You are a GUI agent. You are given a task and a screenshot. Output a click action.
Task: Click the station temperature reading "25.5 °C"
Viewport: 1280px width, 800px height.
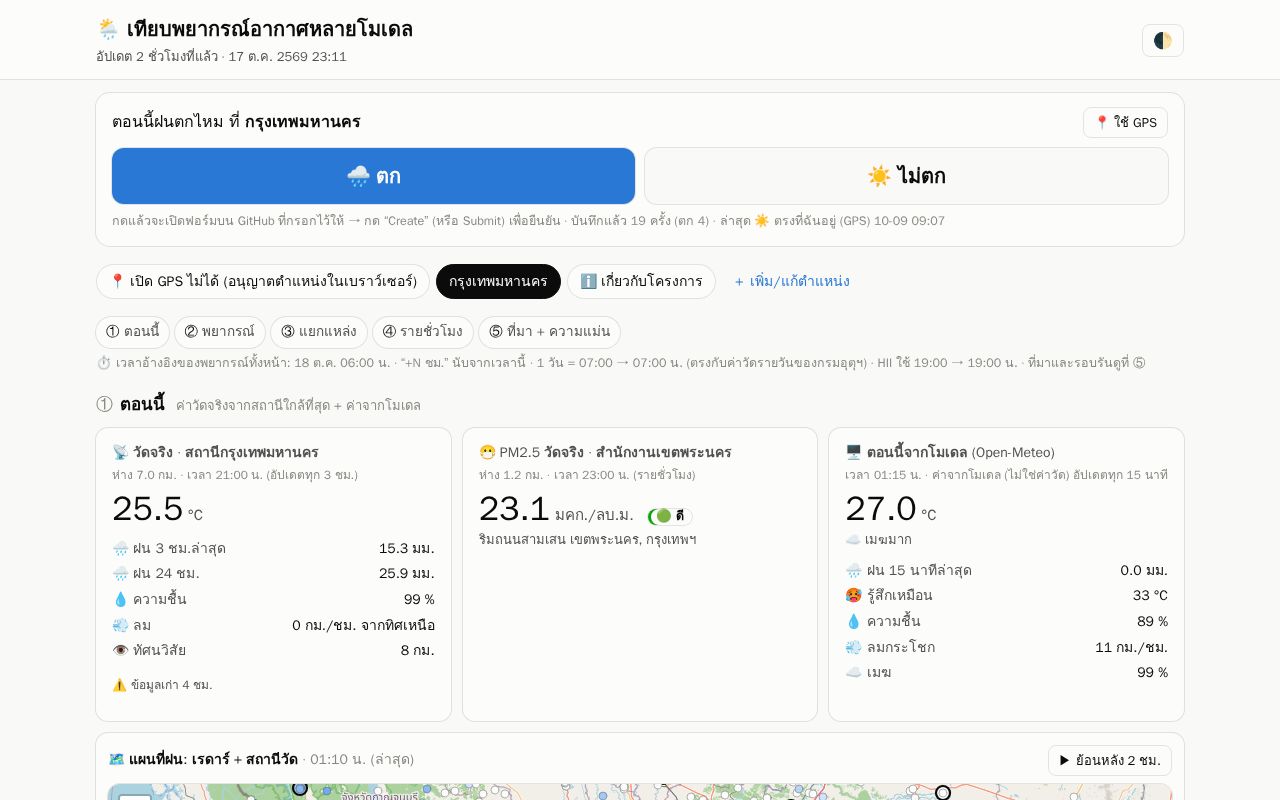pyautogui.click(x=157, y=509)
